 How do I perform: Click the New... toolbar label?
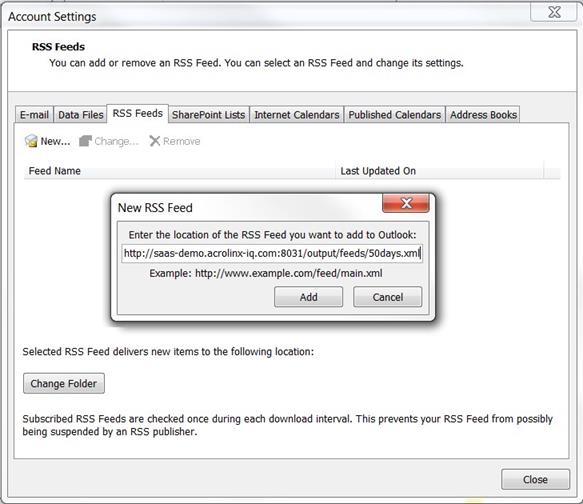click(x=55, y=141)
